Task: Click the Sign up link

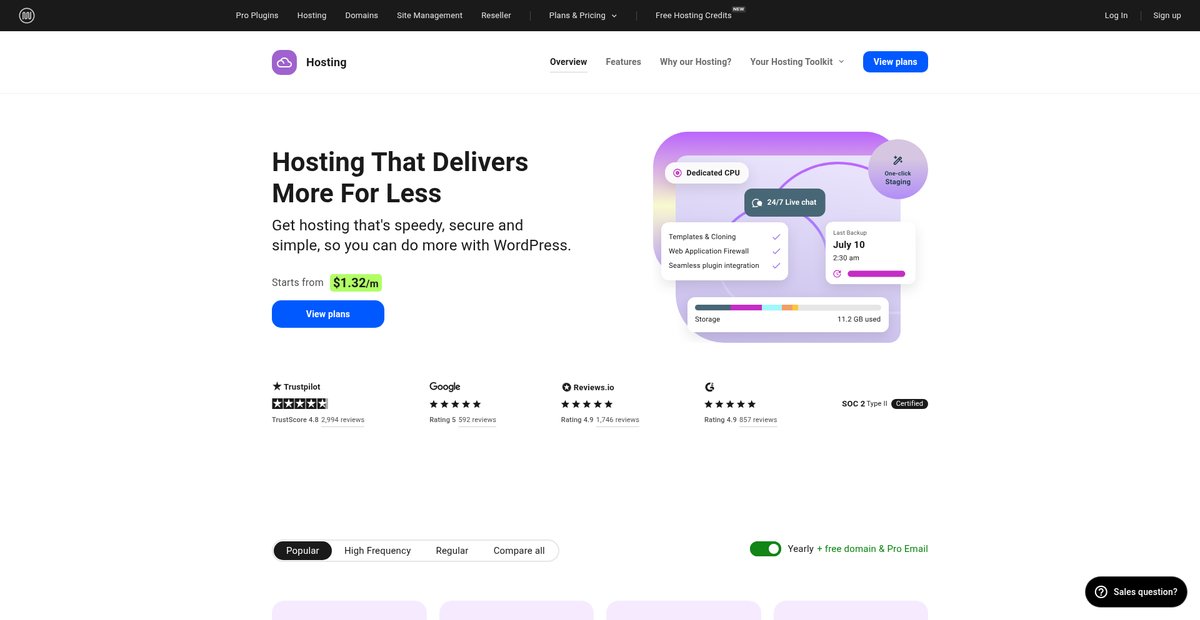Action: click(1167, 15)
